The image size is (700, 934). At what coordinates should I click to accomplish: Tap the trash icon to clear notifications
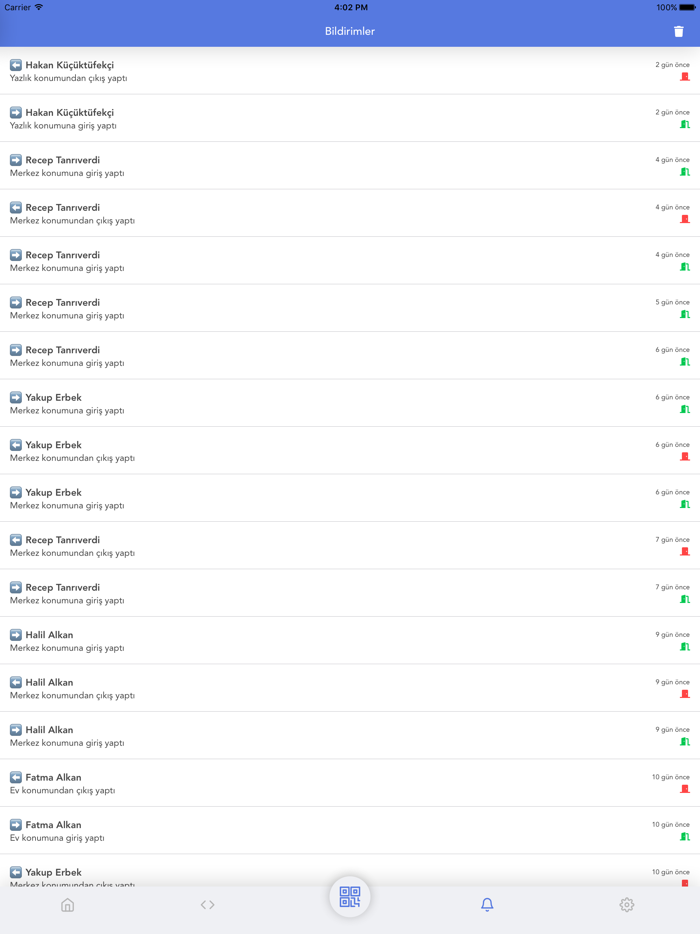[679, 31]
